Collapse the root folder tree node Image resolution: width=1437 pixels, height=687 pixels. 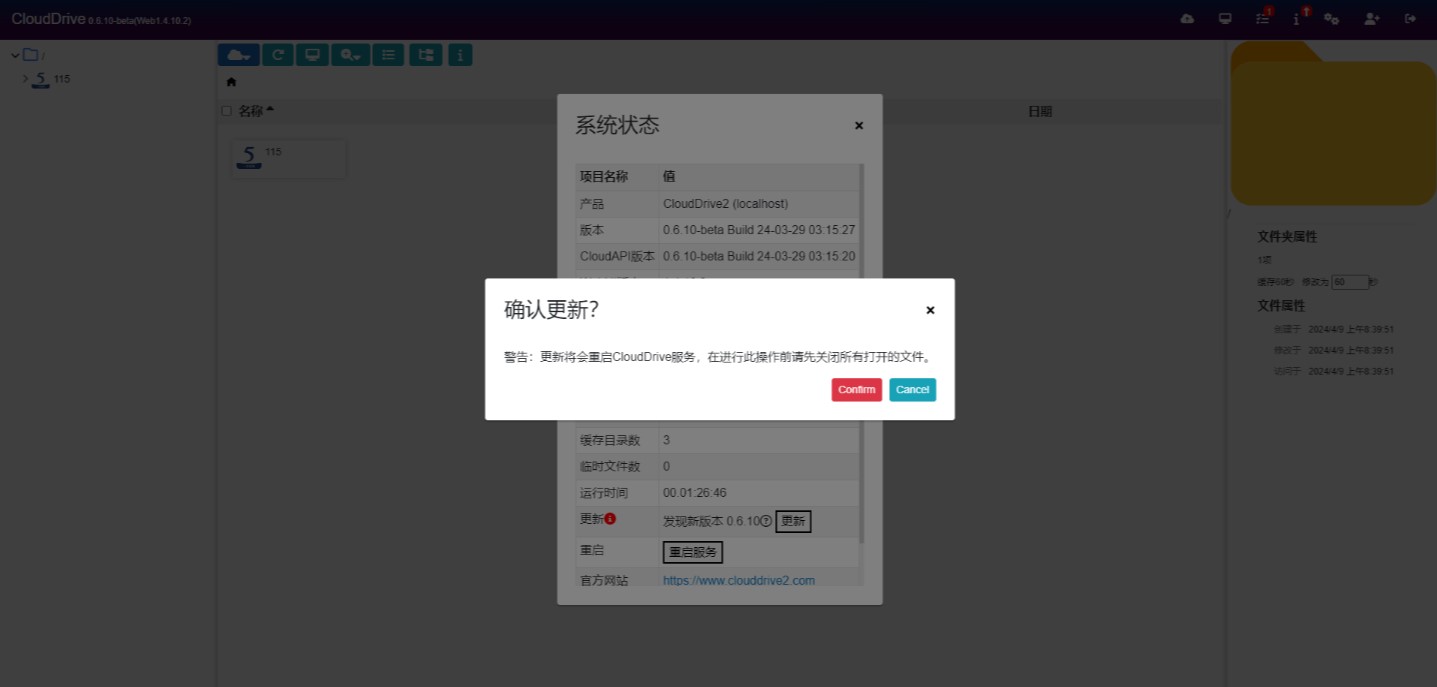15,55
